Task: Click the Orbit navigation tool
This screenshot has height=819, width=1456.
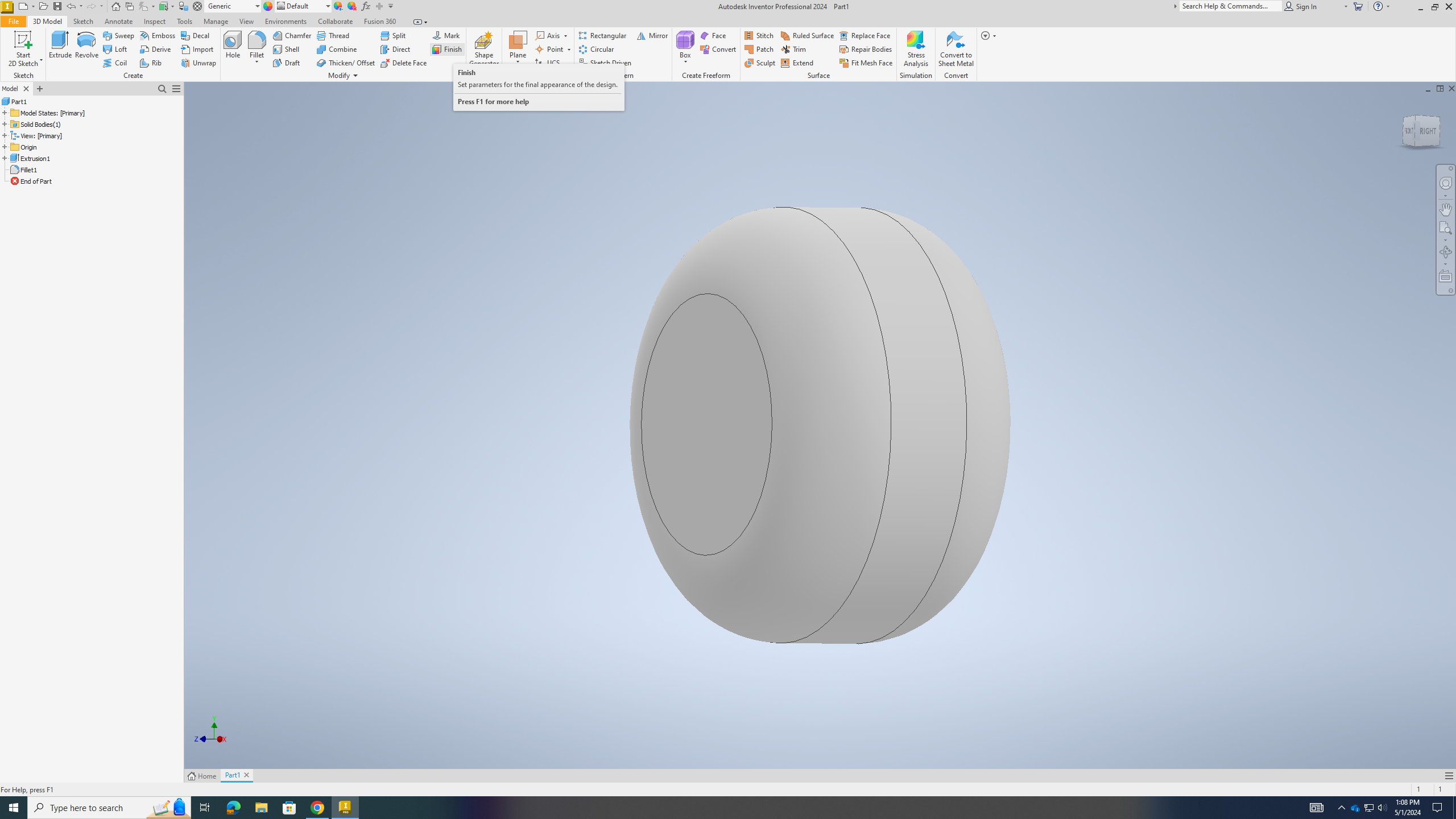Action: [1445, 251]
